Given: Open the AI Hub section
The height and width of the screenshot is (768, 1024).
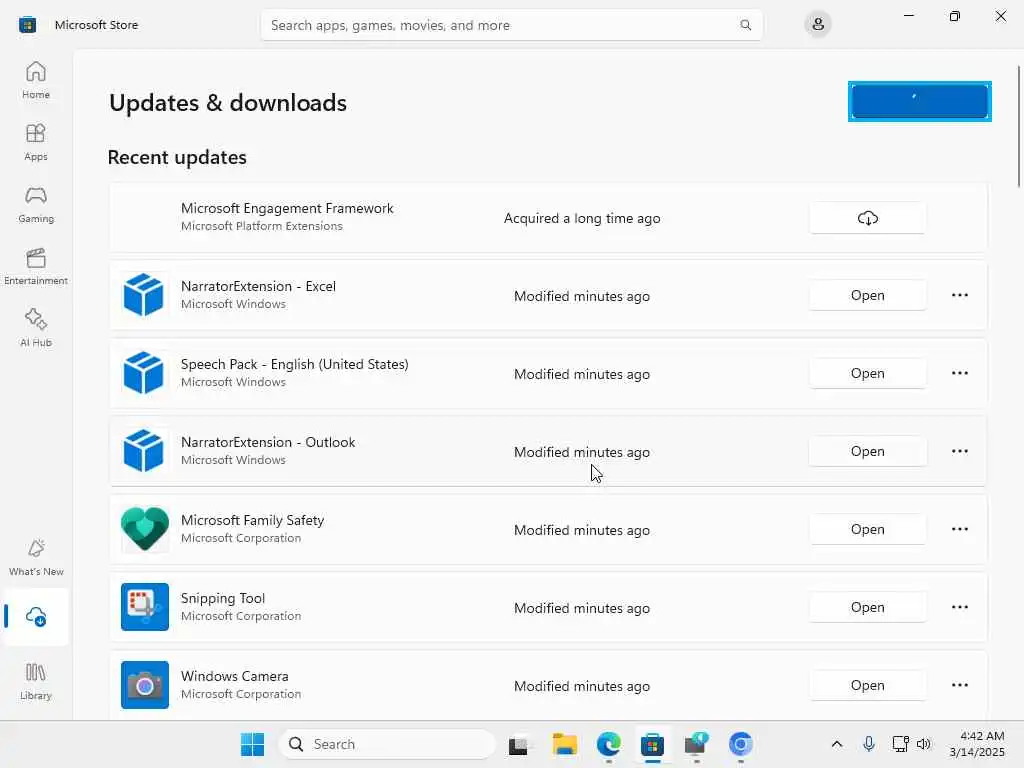Looking at the screenshot, I should pyautogui.click(x=36, y=328).
